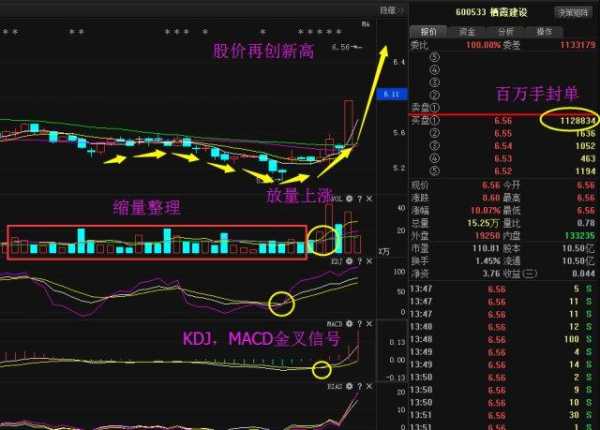
Task: Select the 13:48 trade of 100 lots
Action: pos(501,340)
